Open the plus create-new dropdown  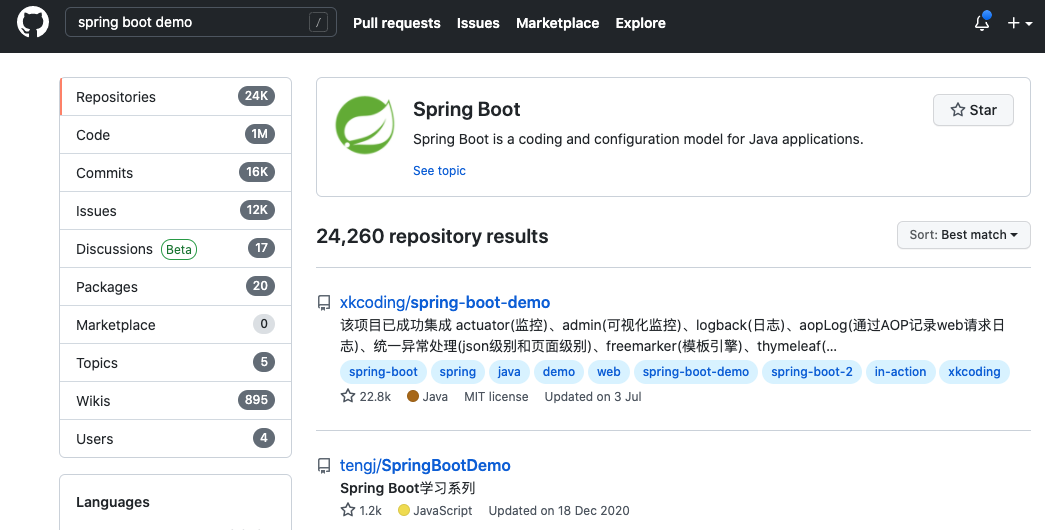click(1020, 23)
